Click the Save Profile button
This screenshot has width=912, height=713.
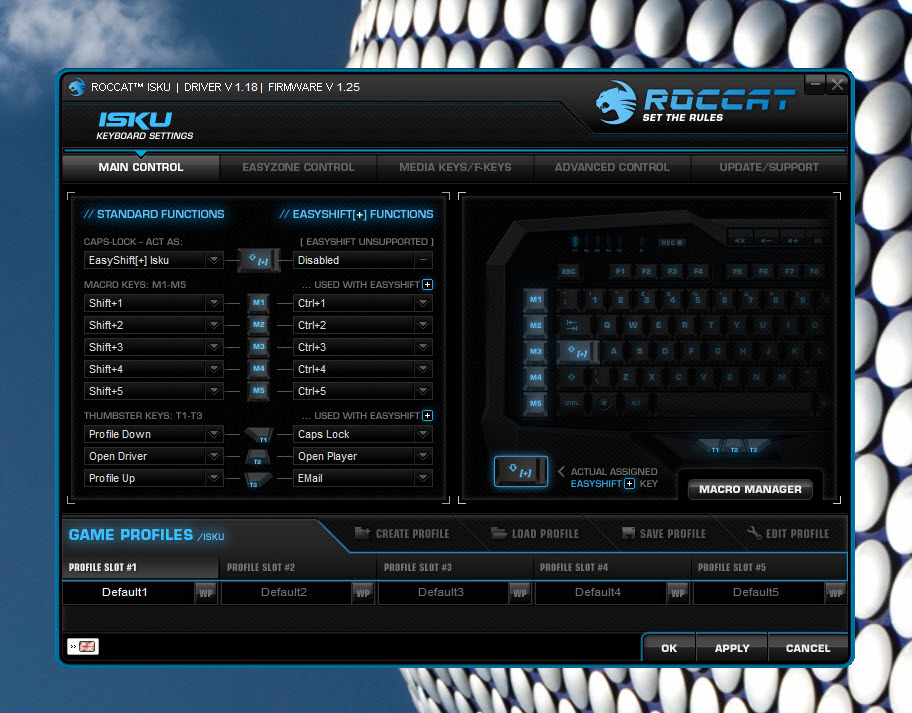[664, 533]
